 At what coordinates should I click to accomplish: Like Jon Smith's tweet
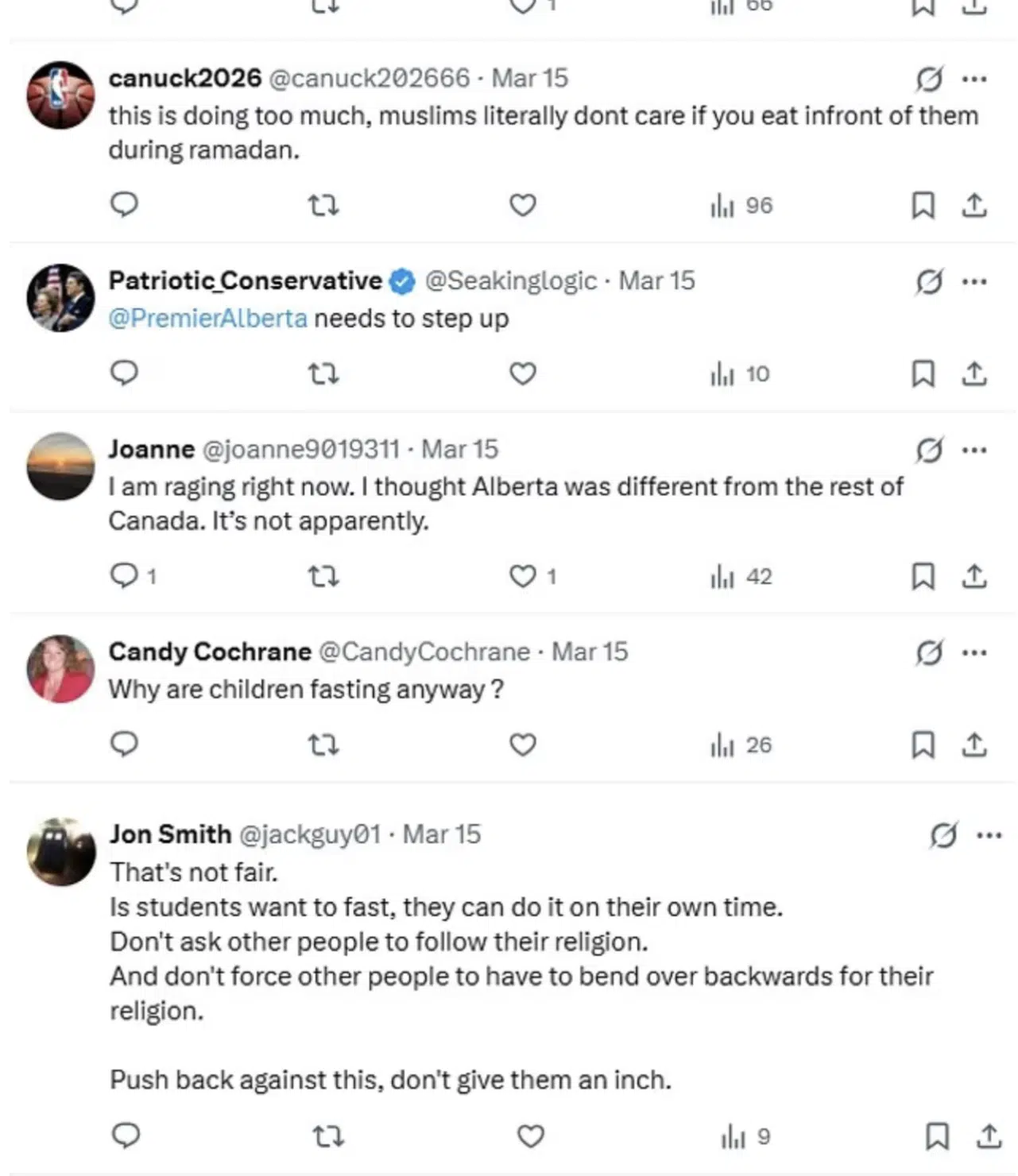(x=530, y=1136)
